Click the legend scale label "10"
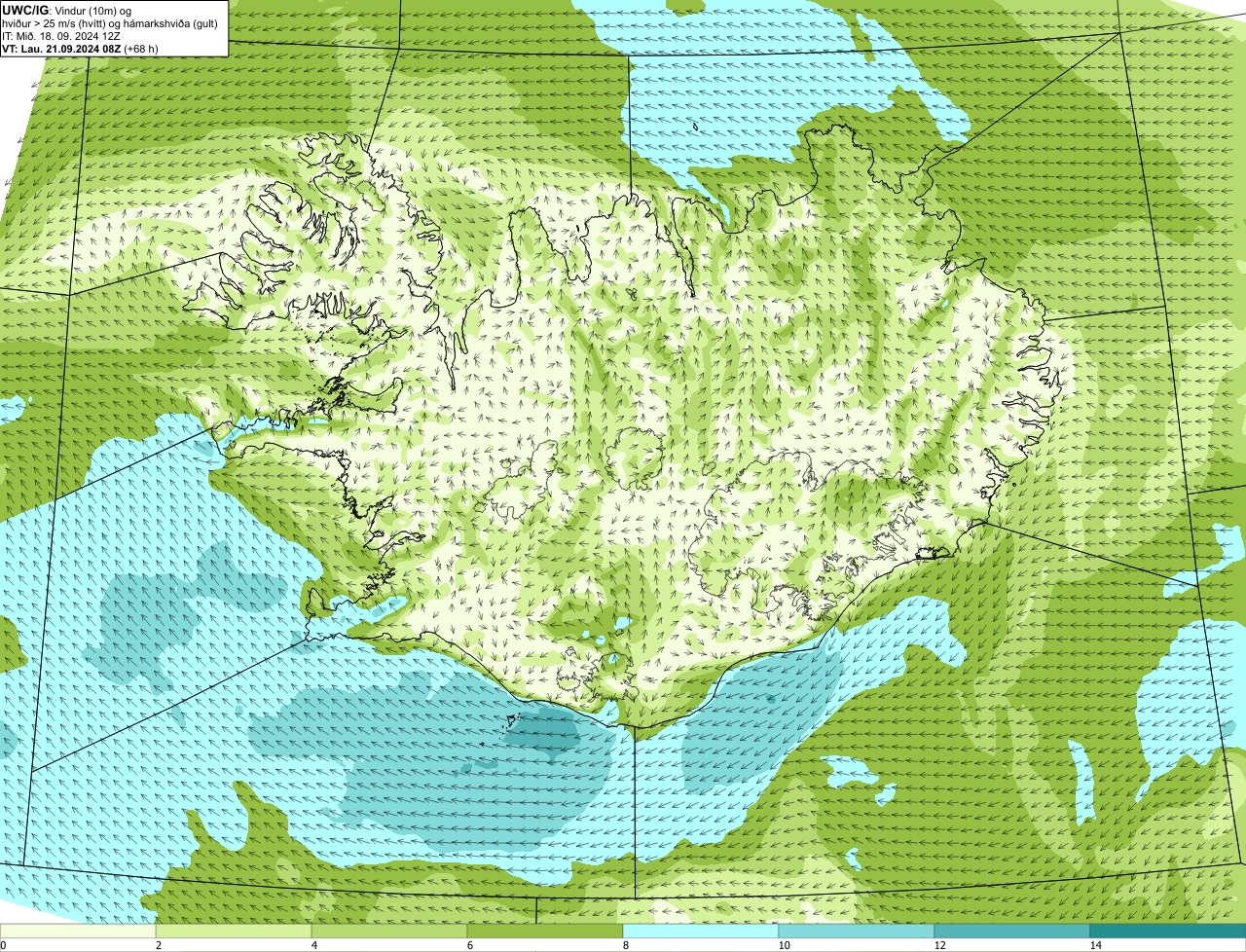 tap(784, 945)
